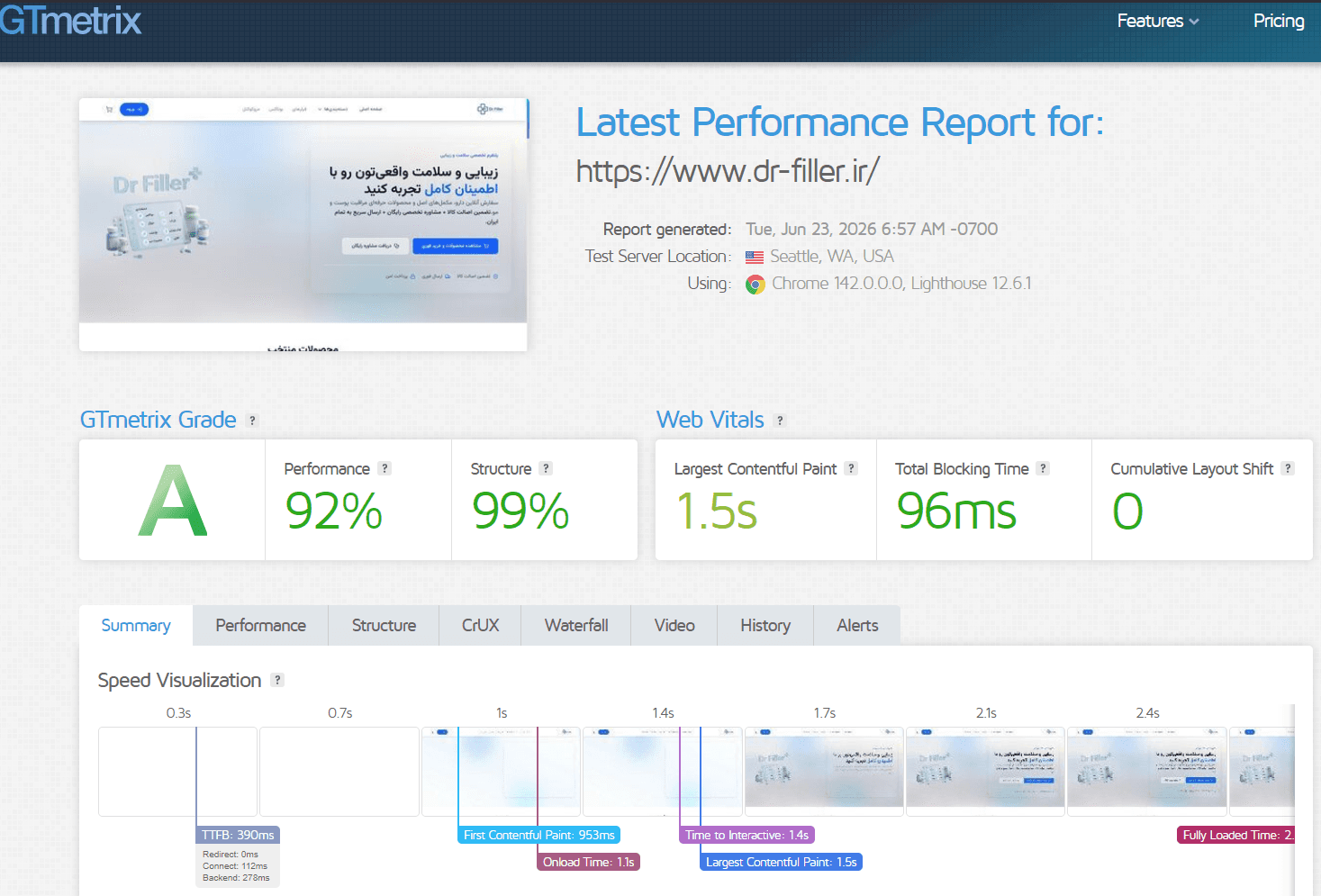Click the Connect: 112ms detail text
This screenshot has width=1321, height=896.
pyautogui.click(x=235, y=866)
